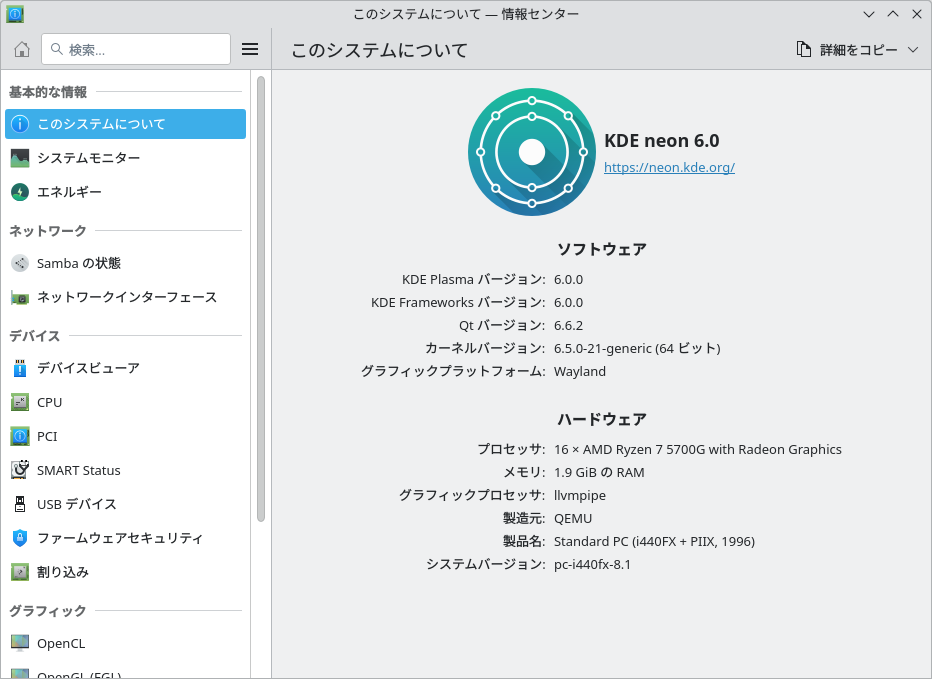Open the hamburger menu next to search
The height and width of the screenshot is (679, 932).
tap(250, 49)
